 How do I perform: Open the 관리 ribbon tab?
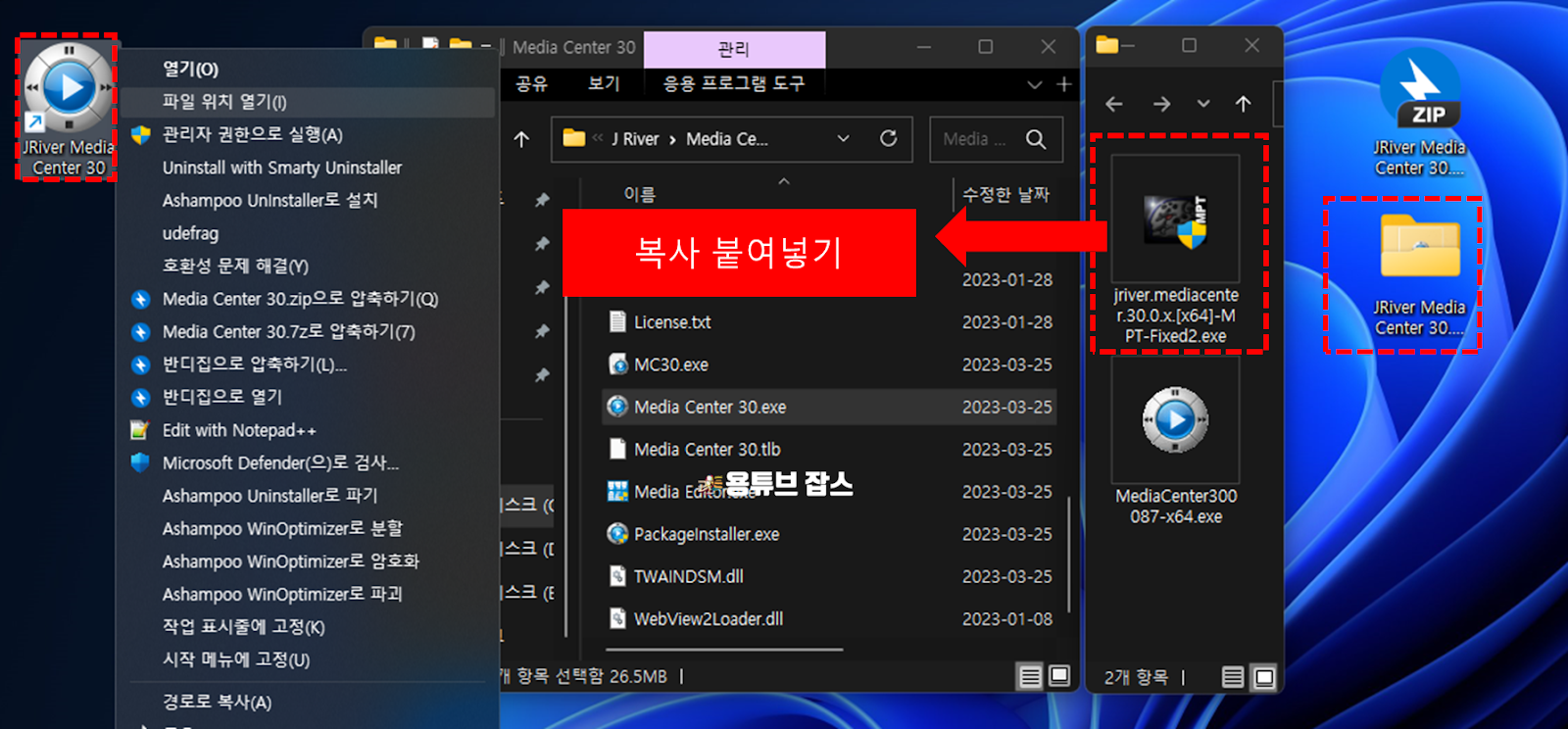click(734, 49)
